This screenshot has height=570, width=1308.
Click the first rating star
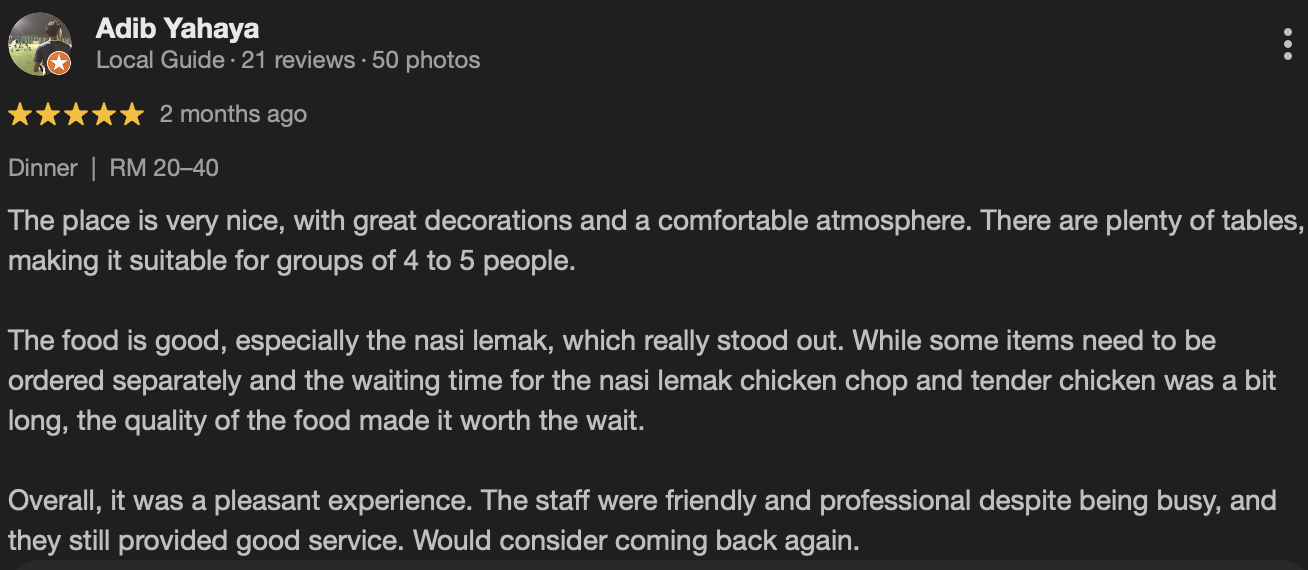tap(20, 115)
